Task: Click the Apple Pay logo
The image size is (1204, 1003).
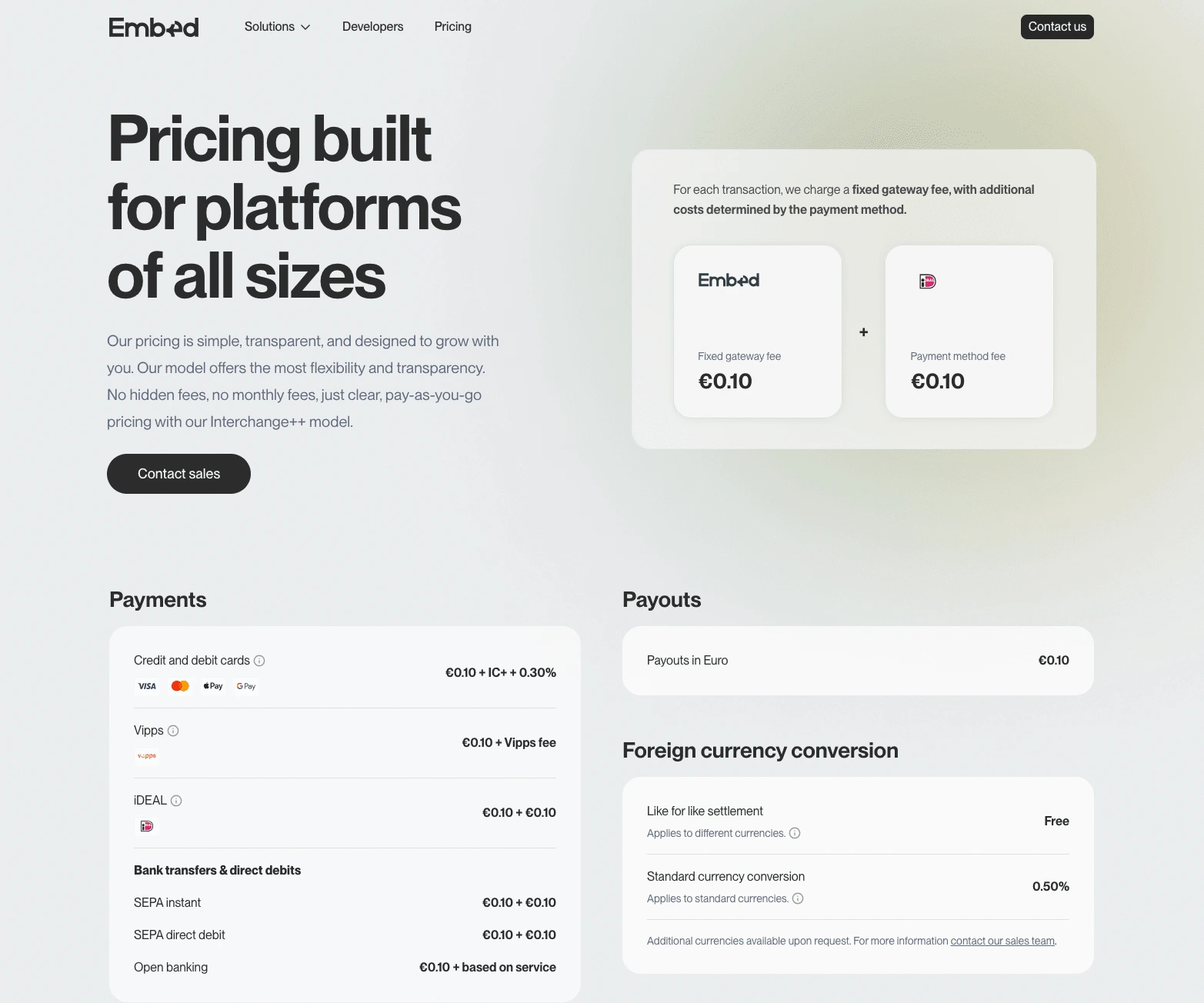Action: (x=213, y=686)
